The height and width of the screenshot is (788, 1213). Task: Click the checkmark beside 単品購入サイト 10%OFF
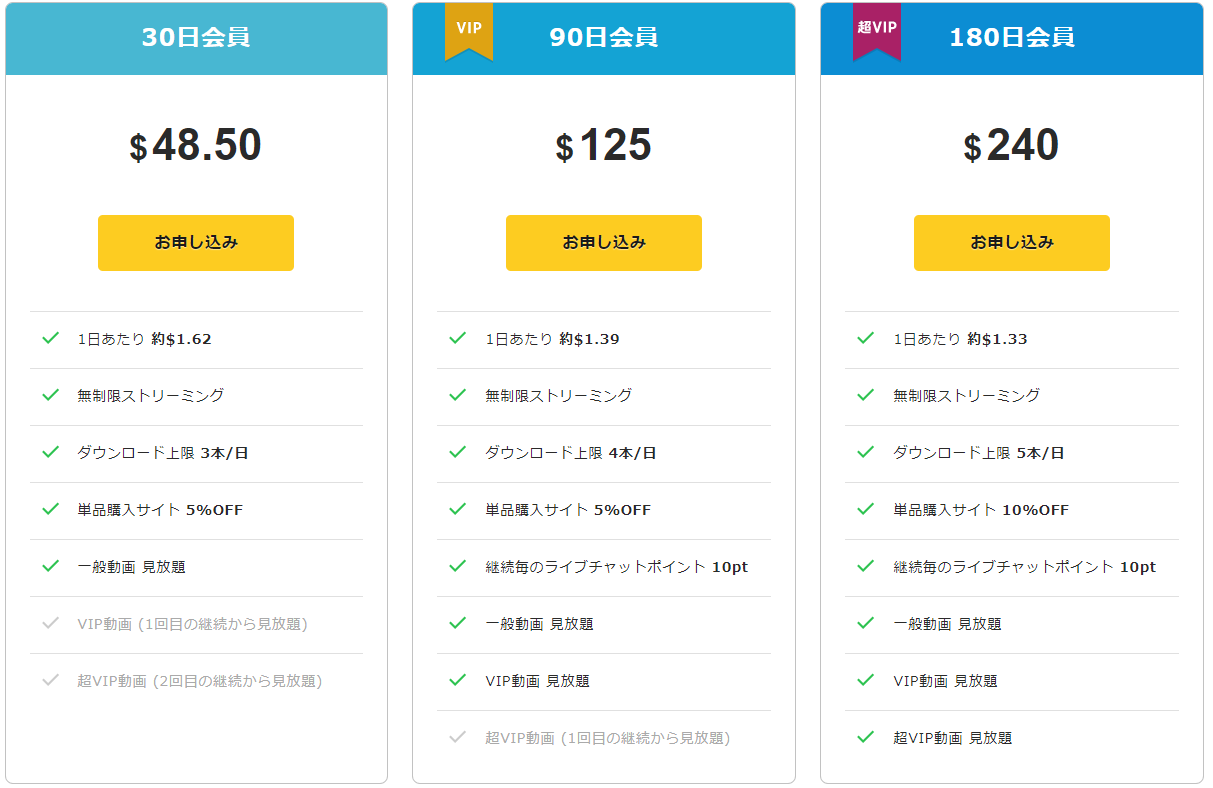866,510
